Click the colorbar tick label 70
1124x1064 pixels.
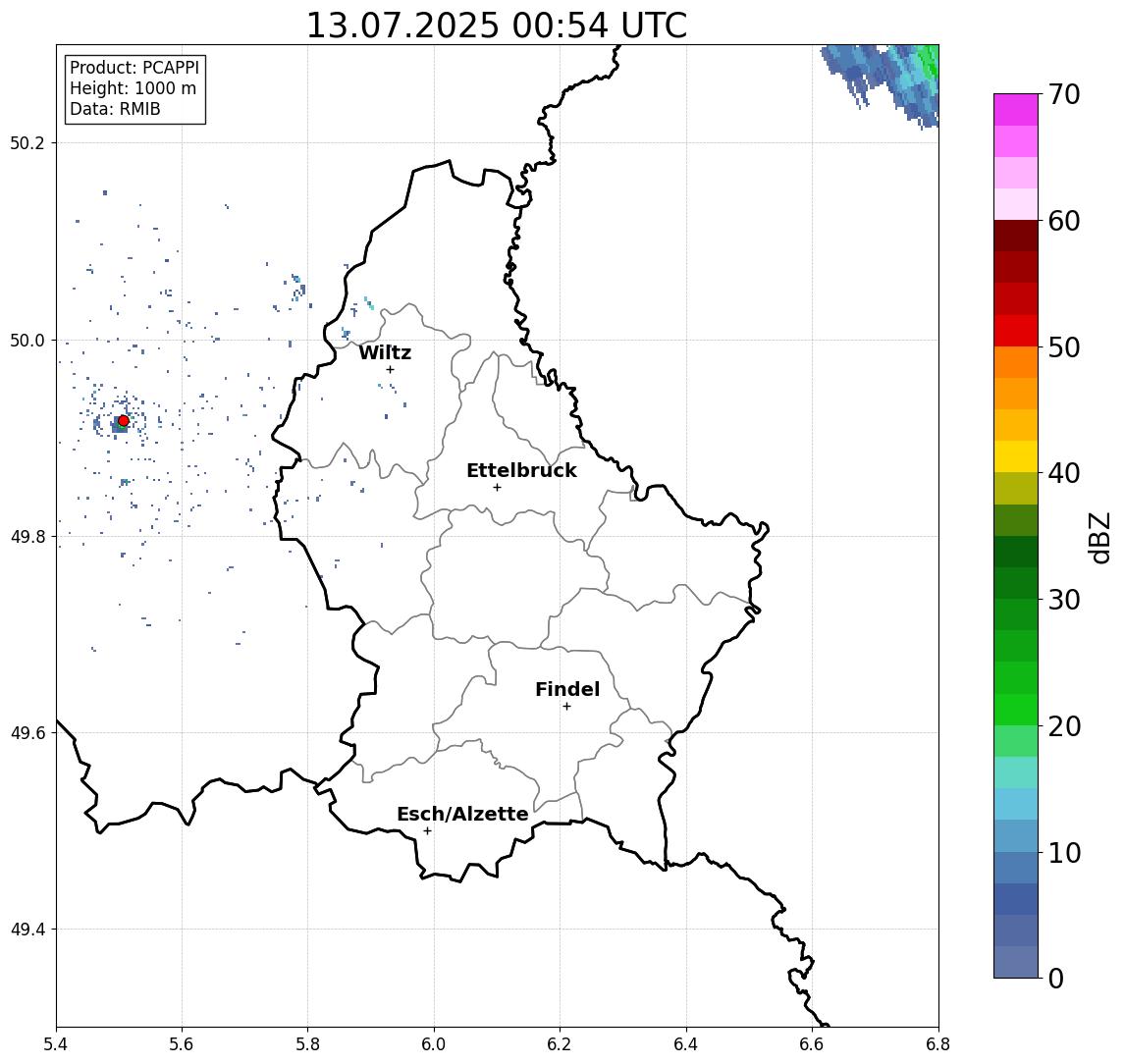[x=1064, y=94]
